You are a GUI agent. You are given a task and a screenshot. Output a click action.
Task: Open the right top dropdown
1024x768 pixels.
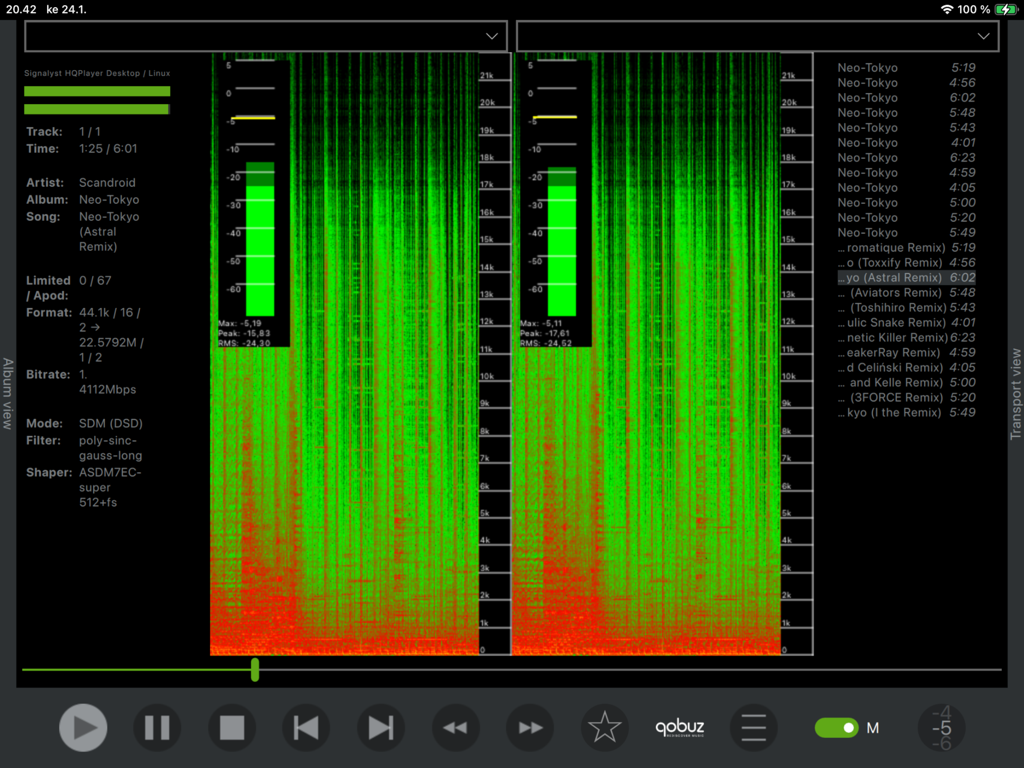(x=758, y=36)
